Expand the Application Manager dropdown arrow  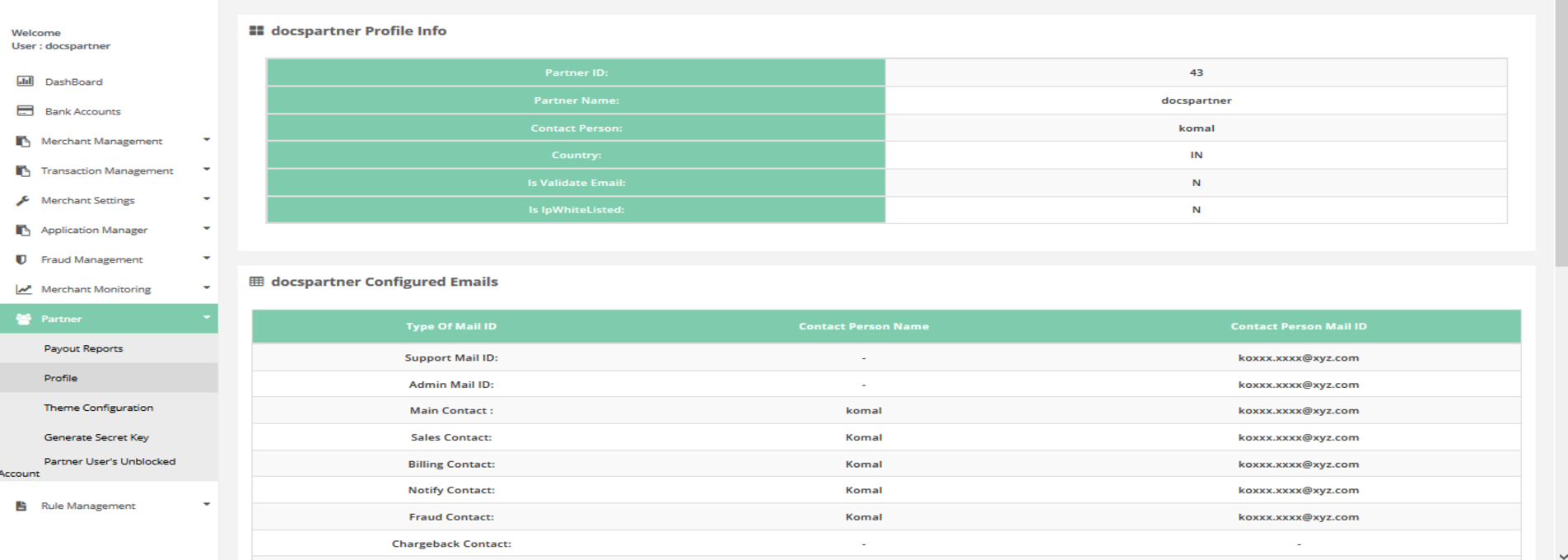[x=207, y=229]
